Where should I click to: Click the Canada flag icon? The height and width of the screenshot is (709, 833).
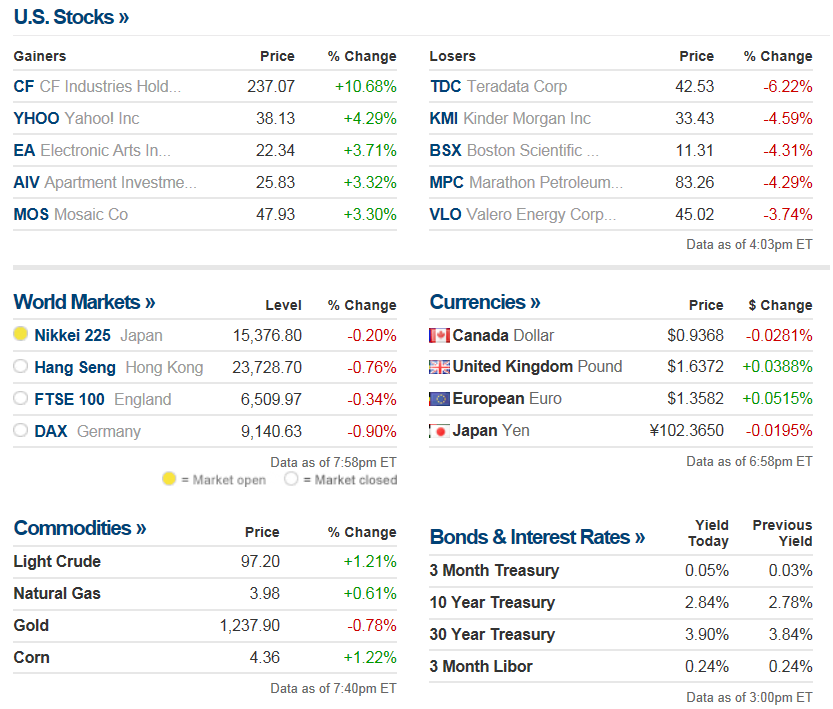tap(439, 336)
